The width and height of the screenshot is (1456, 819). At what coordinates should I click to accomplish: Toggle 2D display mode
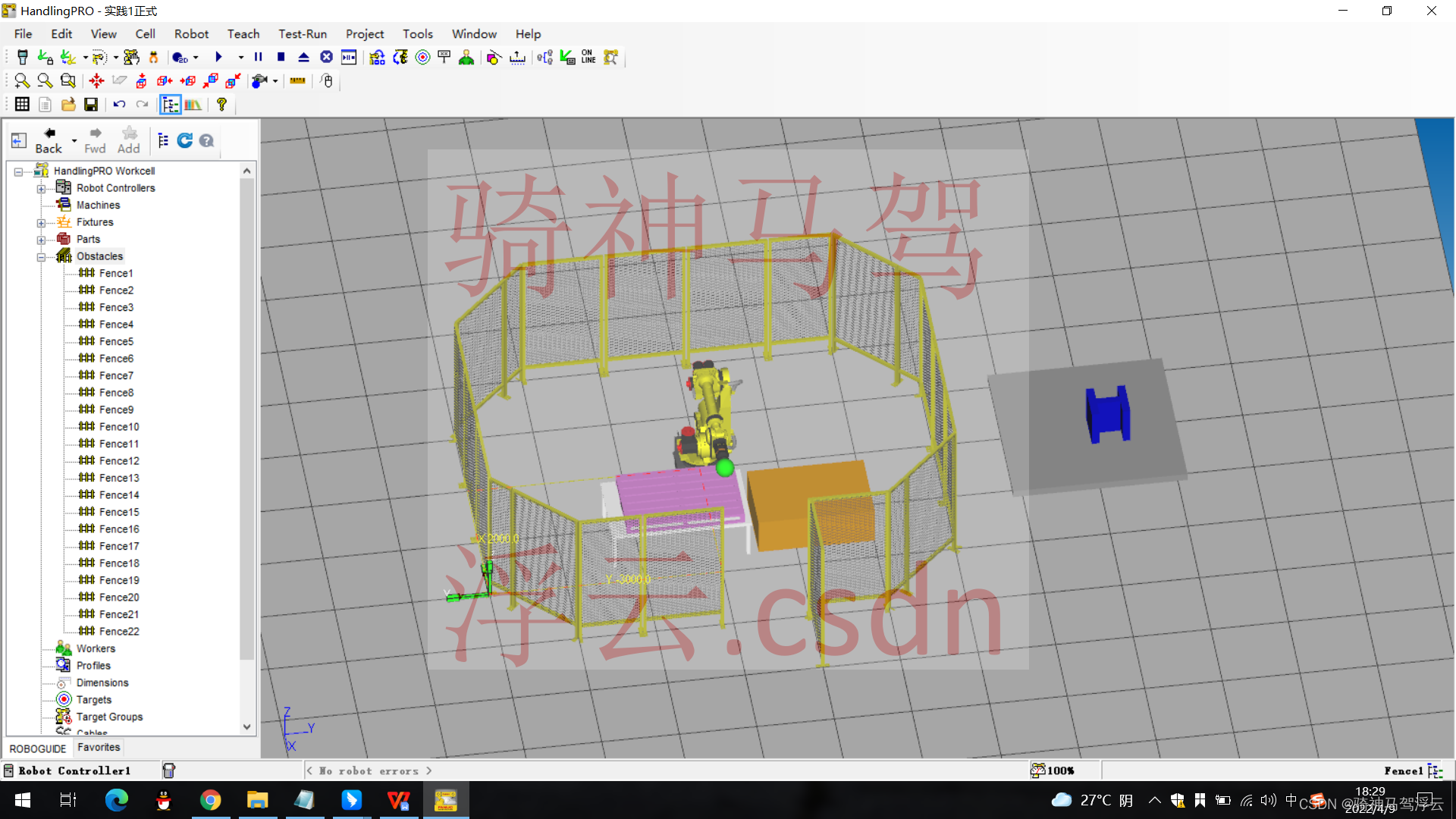click(180, 58)
